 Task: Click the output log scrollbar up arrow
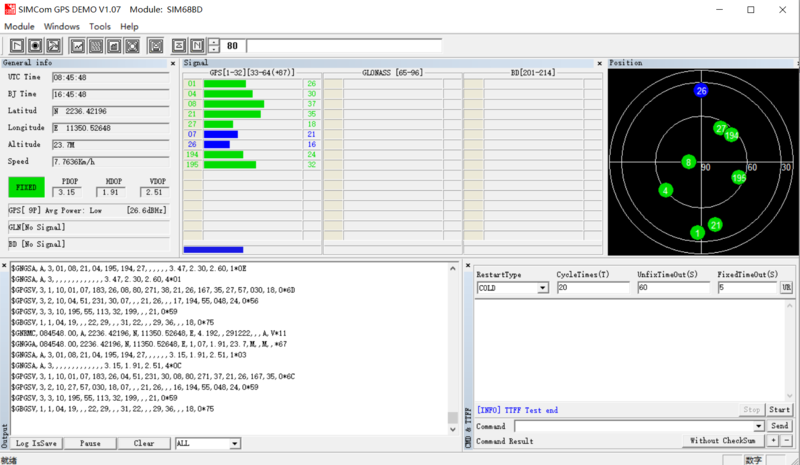pyautogui.click(x=453, y=268)
